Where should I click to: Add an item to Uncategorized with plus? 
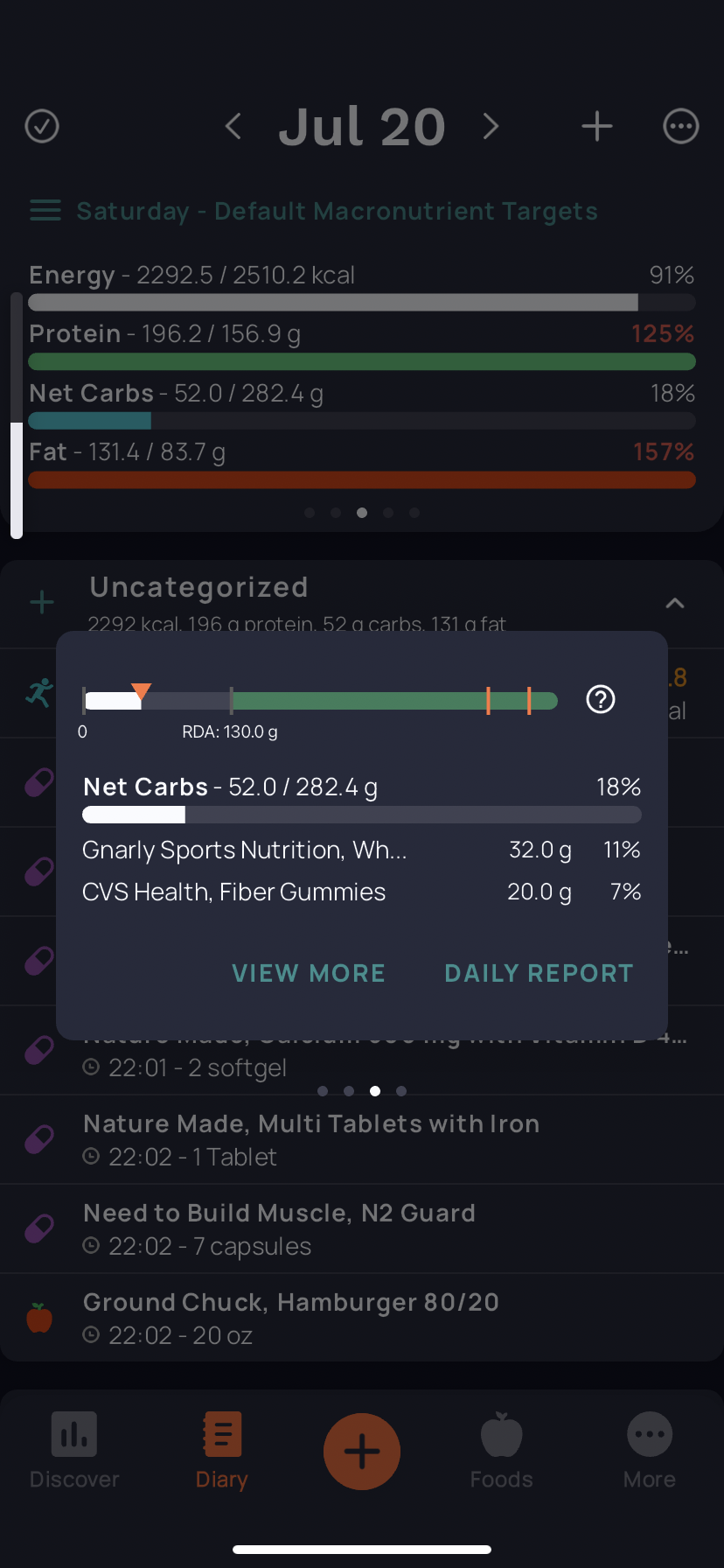tap(42, 602)
